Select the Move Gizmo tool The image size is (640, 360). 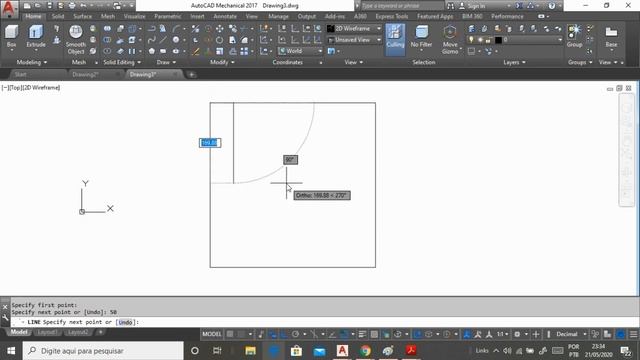(x=450, y=40)
